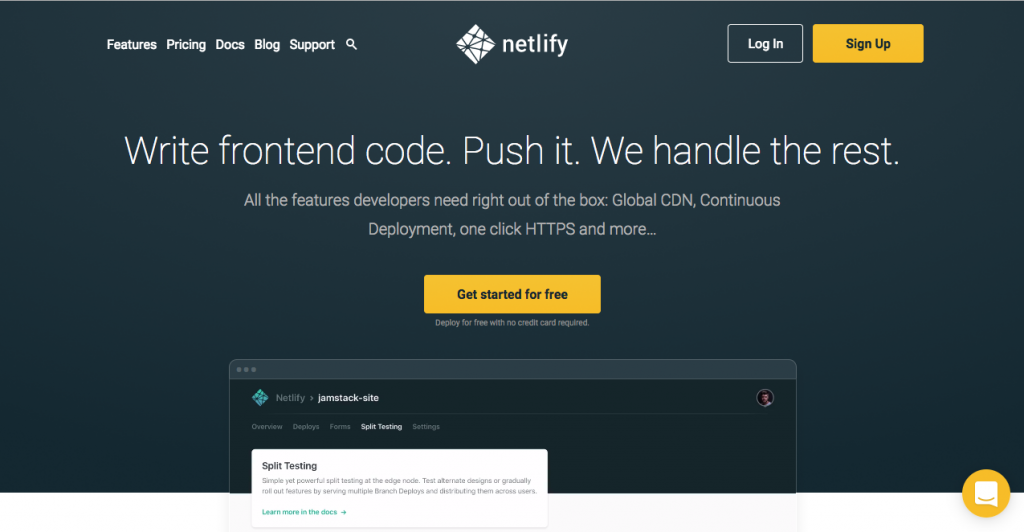Click the search magnifier icon
The height and width of the screenshot is (532, 1024).
pos(351,44)
